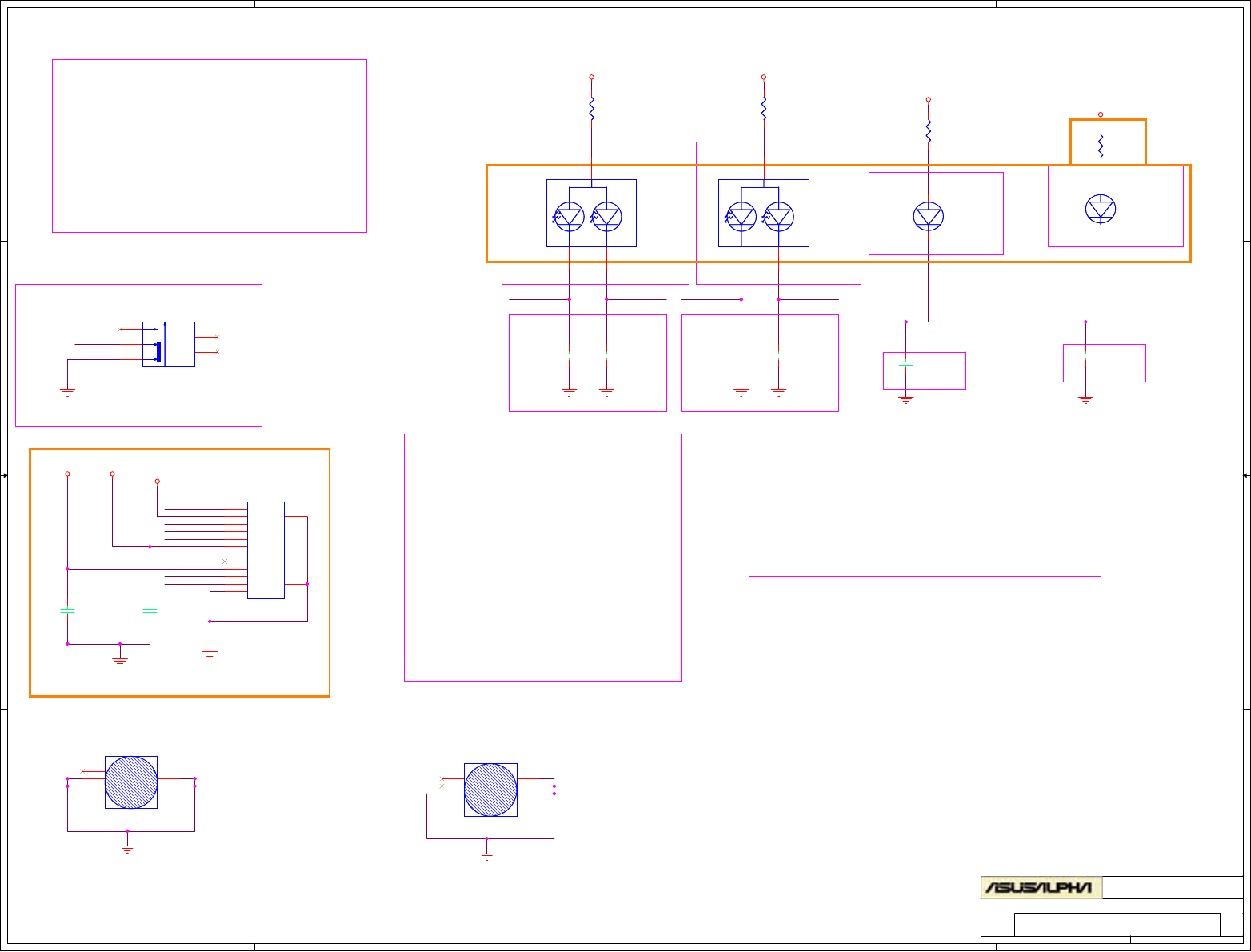Select the capacitor below the third diode

pos(905,364)
